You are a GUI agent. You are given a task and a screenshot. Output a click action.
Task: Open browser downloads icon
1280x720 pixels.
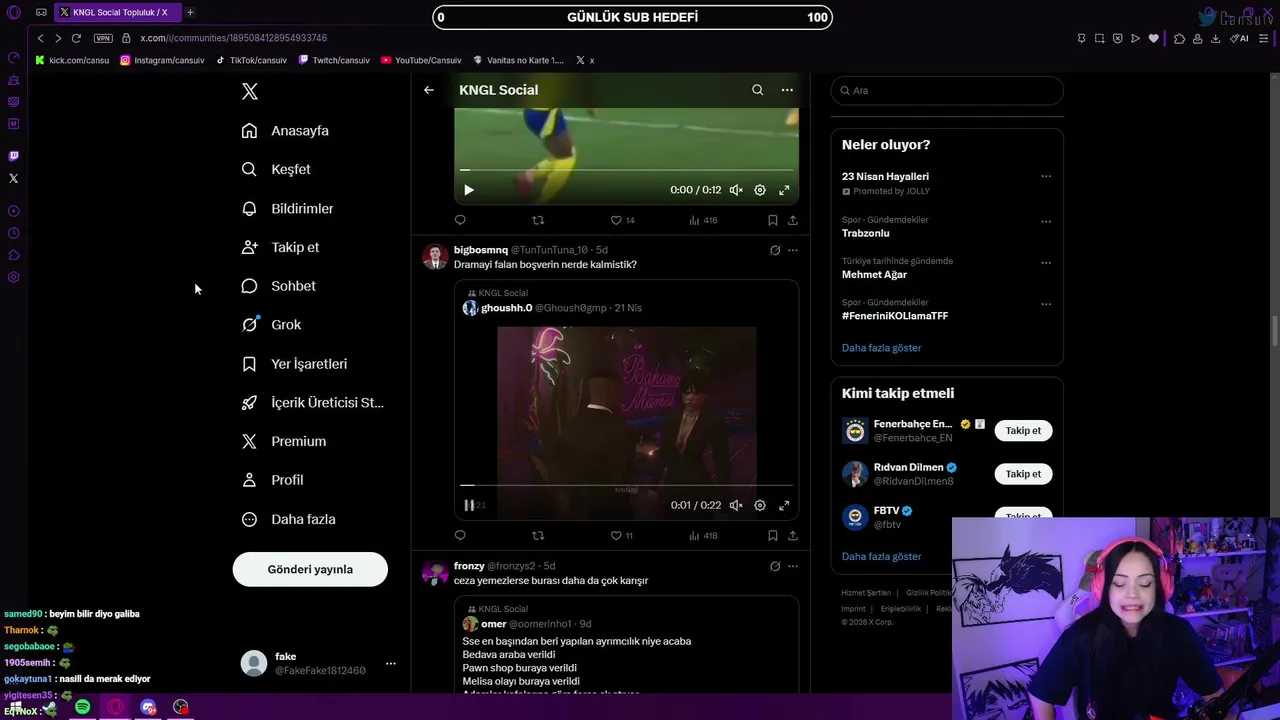pyautogui.click(x=1215, y=38)
